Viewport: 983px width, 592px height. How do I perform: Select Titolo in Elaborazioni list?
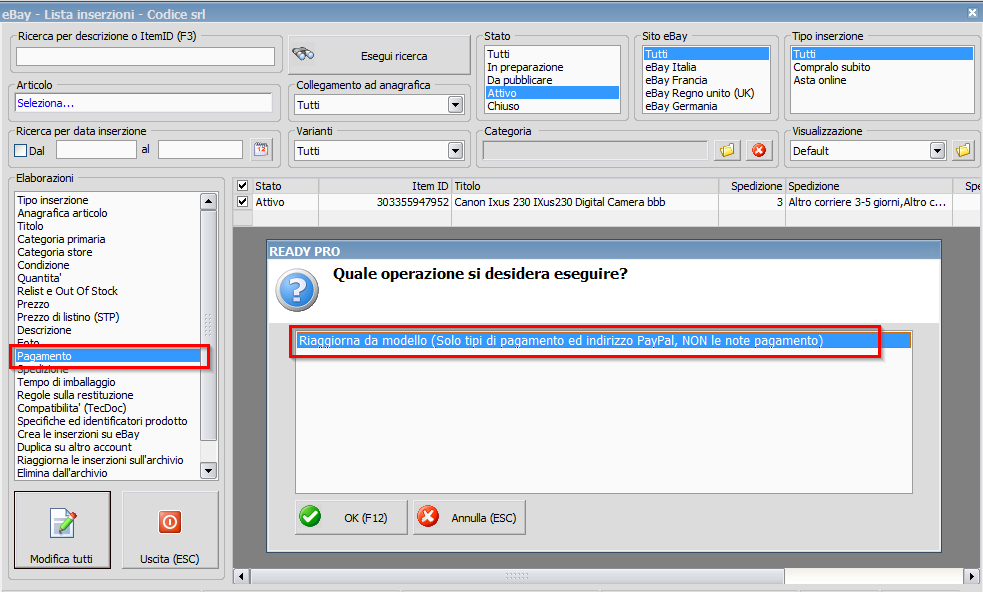pos(107,226)
